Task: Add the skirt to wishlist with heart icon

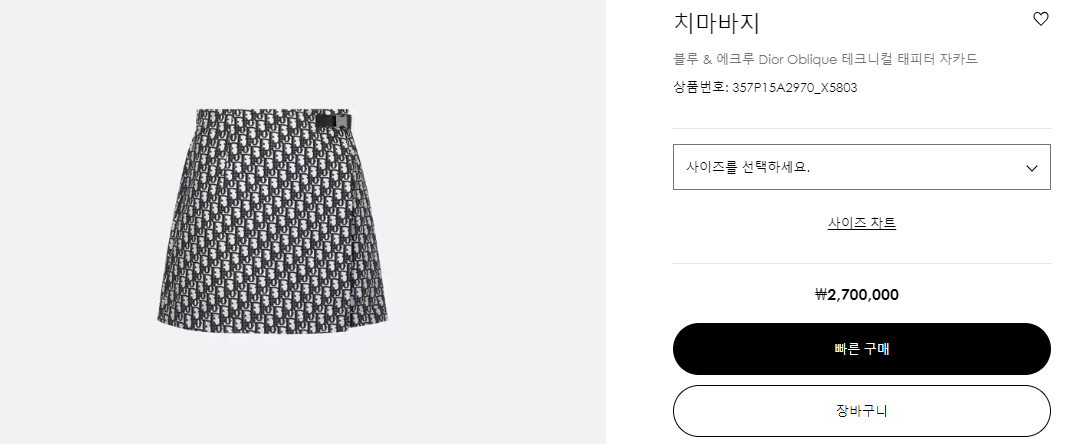Action: [1040, 19]
